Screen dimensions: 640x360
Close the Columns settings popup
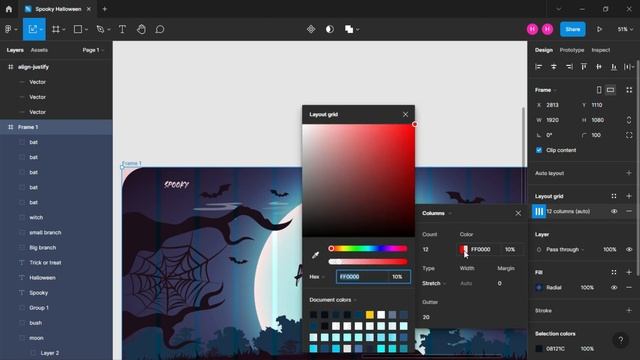point(518,213)
